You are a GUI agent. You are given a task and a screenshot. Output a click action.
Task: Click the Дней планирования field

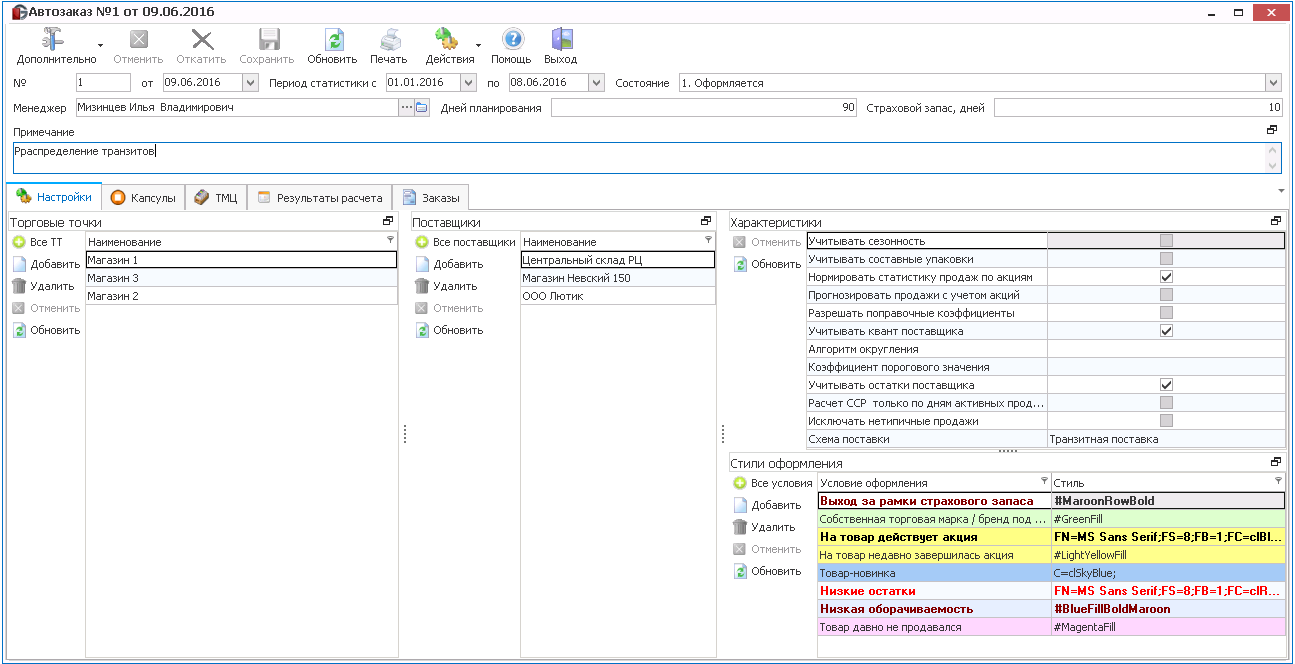pyautogui.click(x=704, y=108)
